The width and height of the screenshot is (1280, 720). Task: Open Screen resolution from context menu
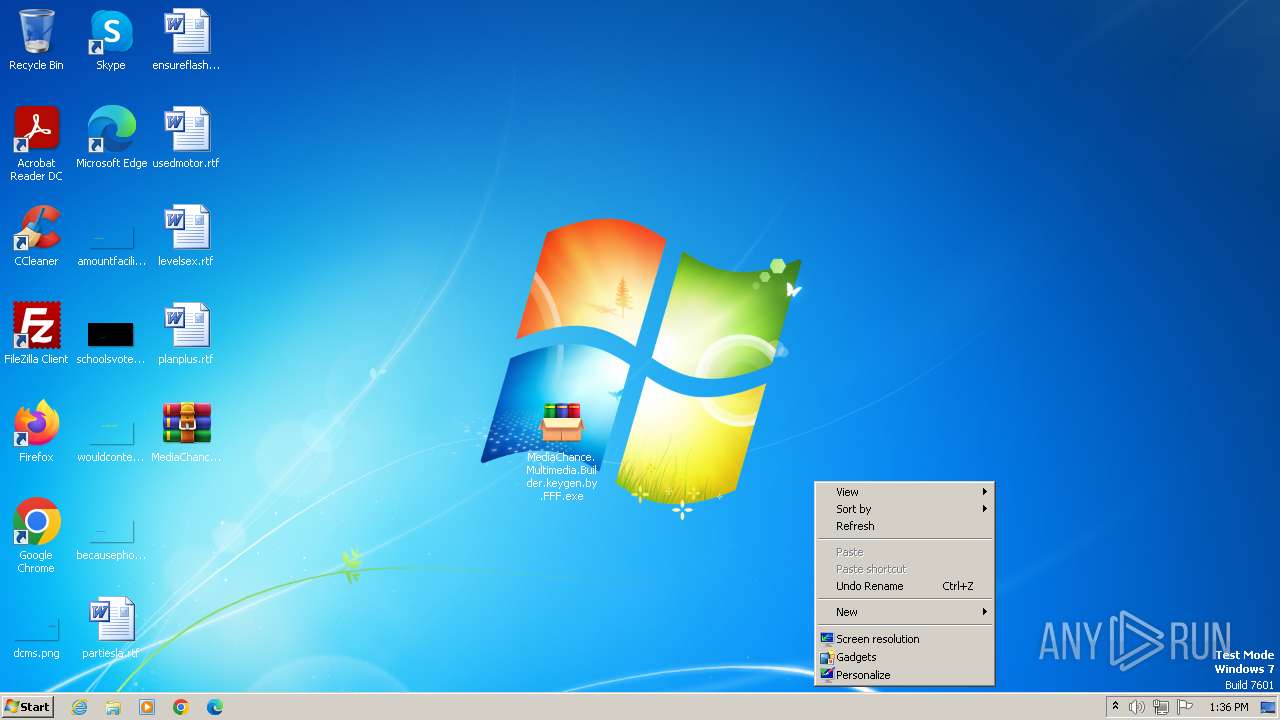tap(904, 639)
